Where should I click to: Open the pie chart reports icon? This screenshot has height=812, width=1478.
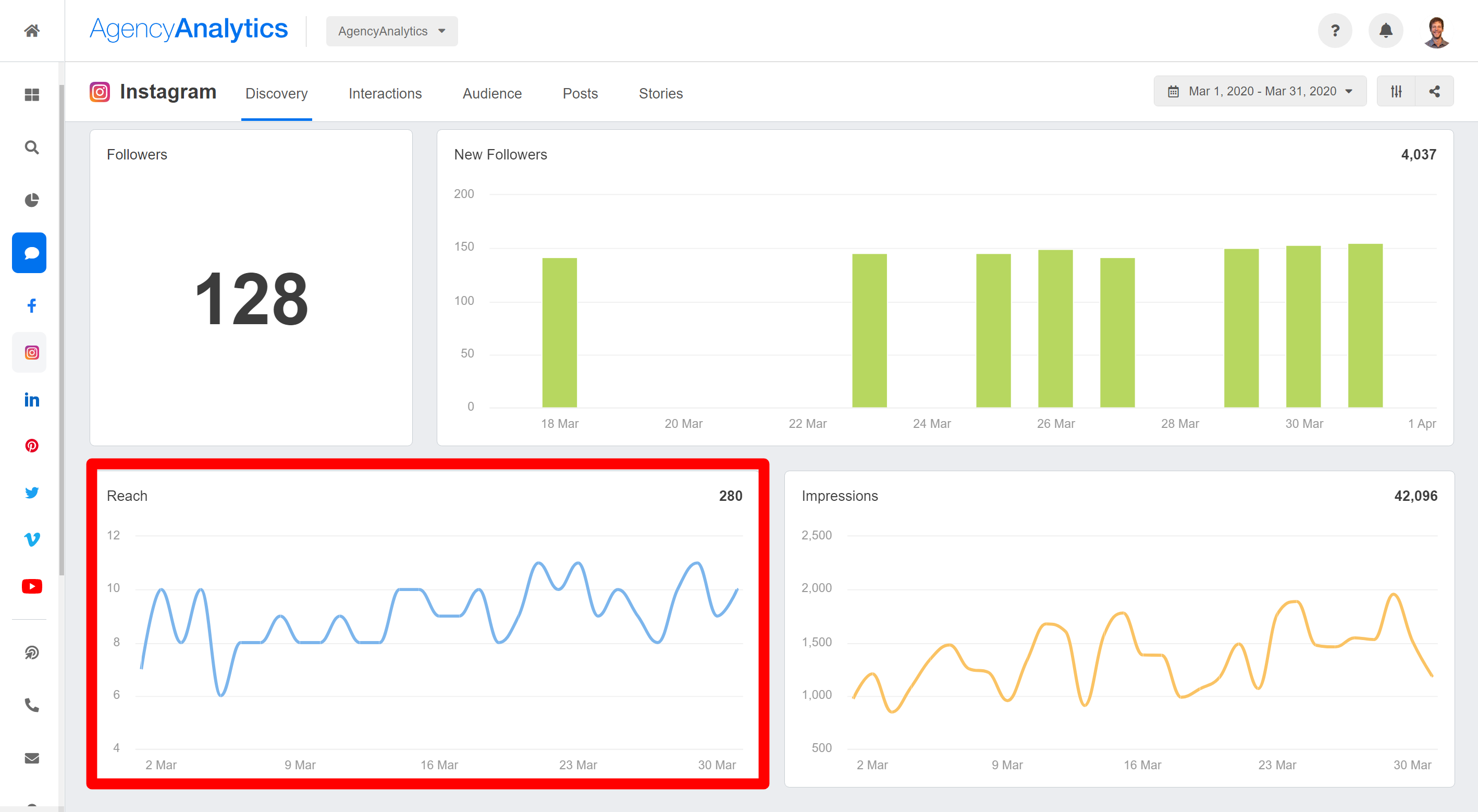[x=32, y=200]
